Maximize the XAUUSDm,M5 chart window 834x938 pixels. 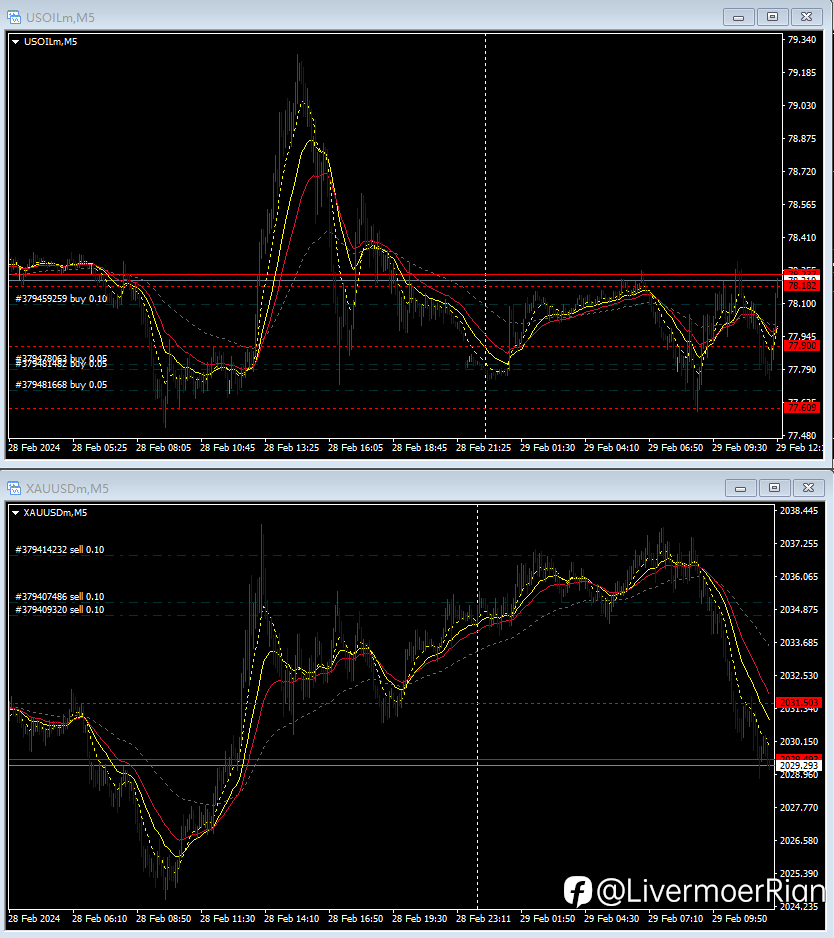pyautogui.click(x=774, y=488)
